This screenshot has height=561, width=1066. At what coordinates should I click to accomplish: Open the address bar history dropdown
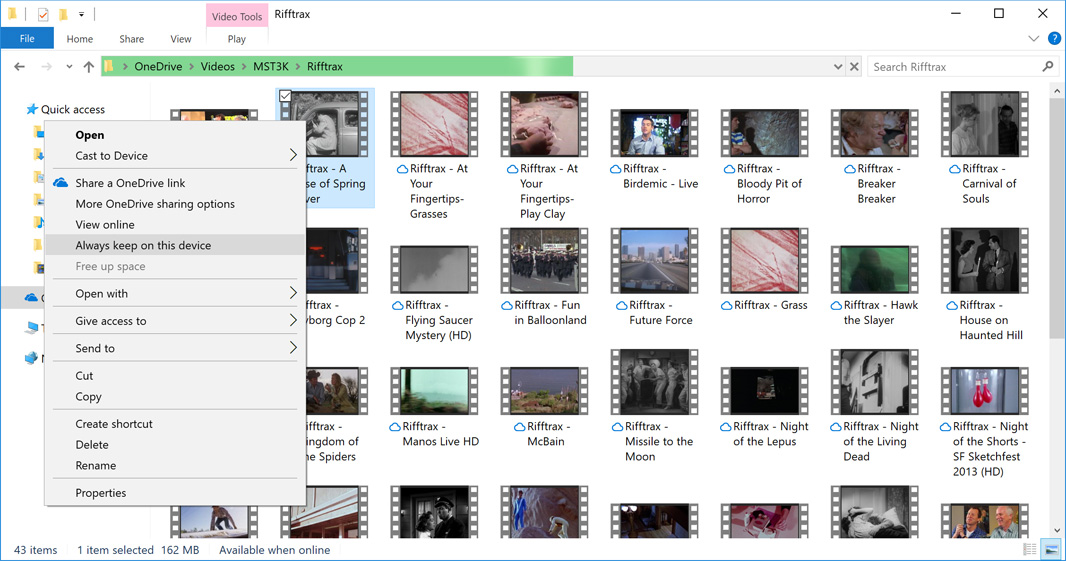pyautogui.click(x=838, y=67)
